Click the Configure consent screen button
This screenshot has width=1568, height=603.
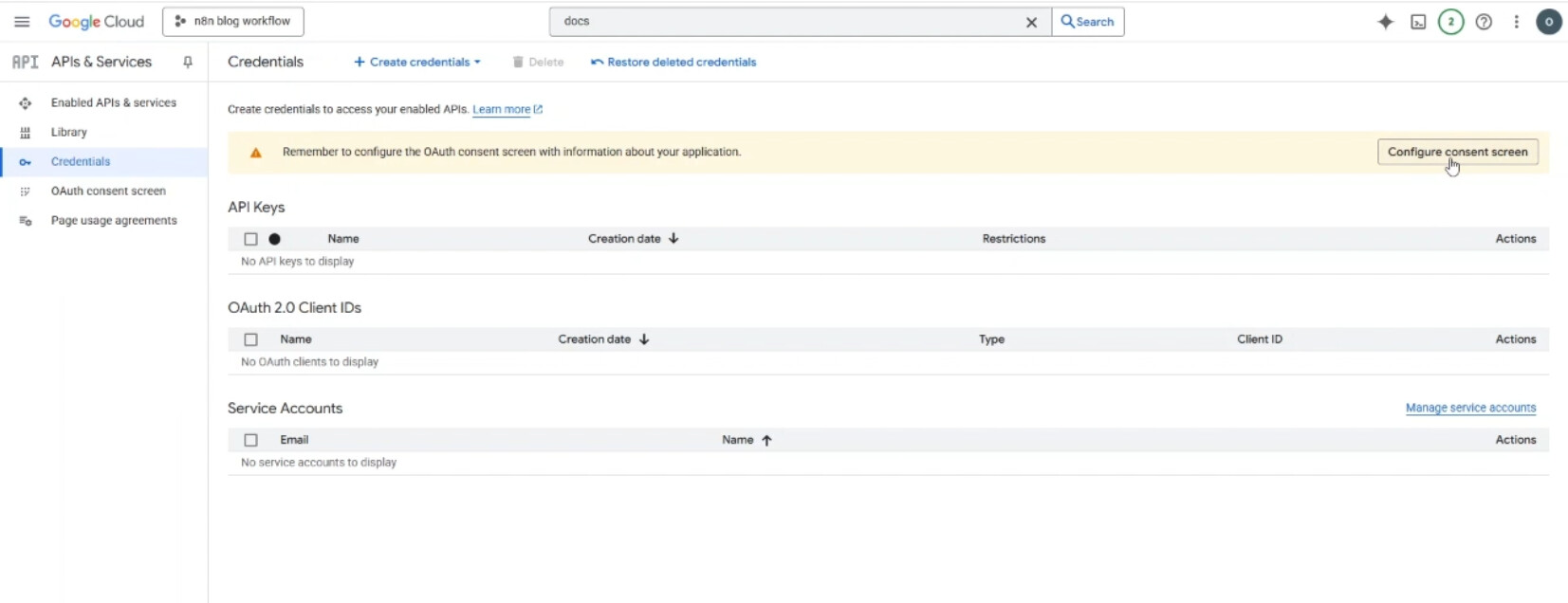pyautogui.click(x=1457, y=152)
